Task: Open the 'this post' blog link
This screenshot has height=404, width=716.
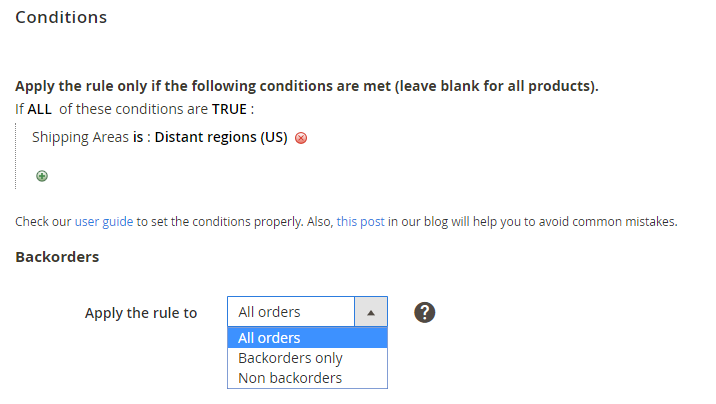Action: [x=360, y=221]
